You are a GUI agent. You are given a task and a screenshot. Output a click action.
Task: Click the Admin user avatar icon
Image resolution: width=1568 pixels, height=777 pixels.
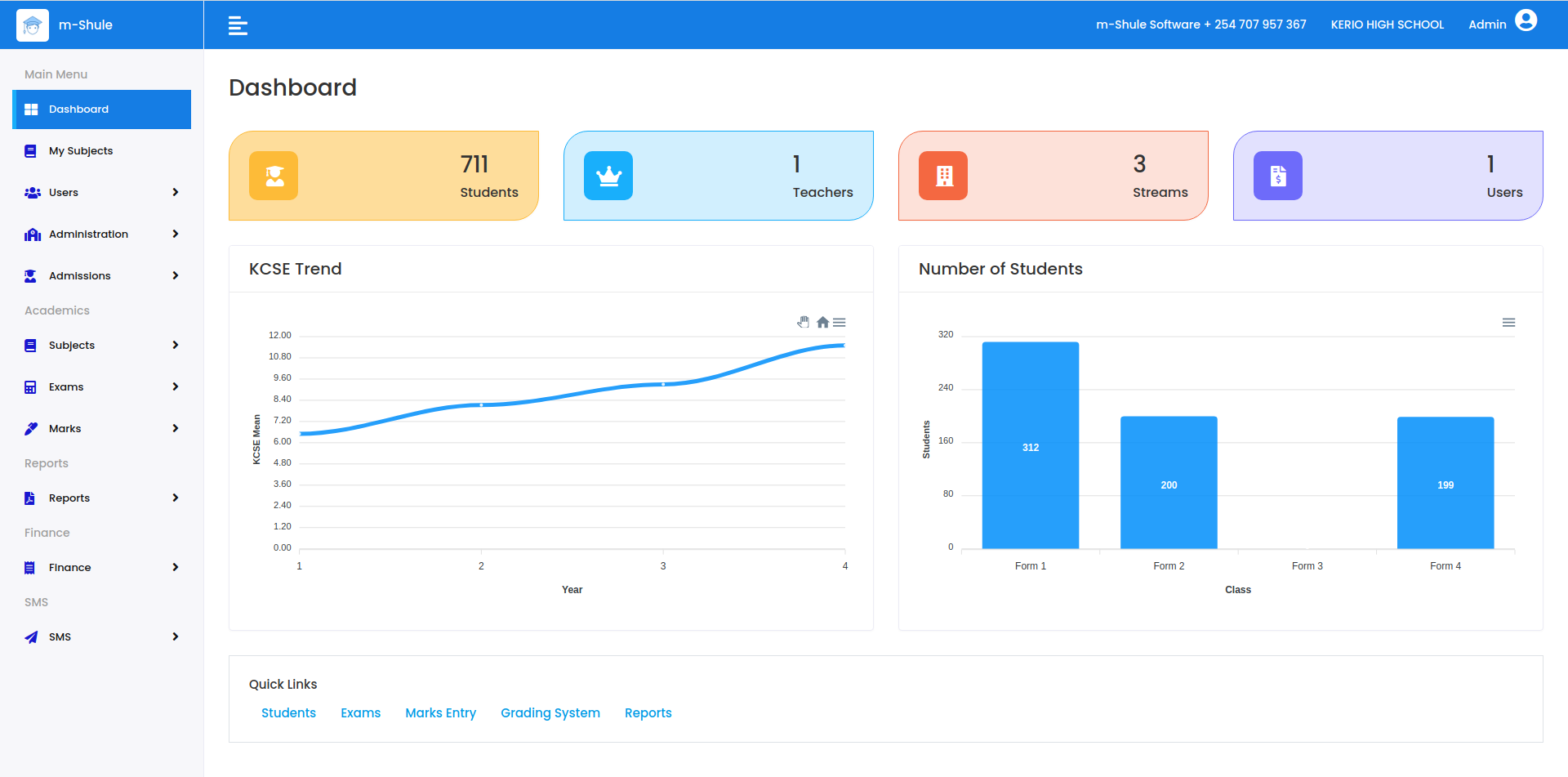pyautogui.click(x=1526, y=21)
